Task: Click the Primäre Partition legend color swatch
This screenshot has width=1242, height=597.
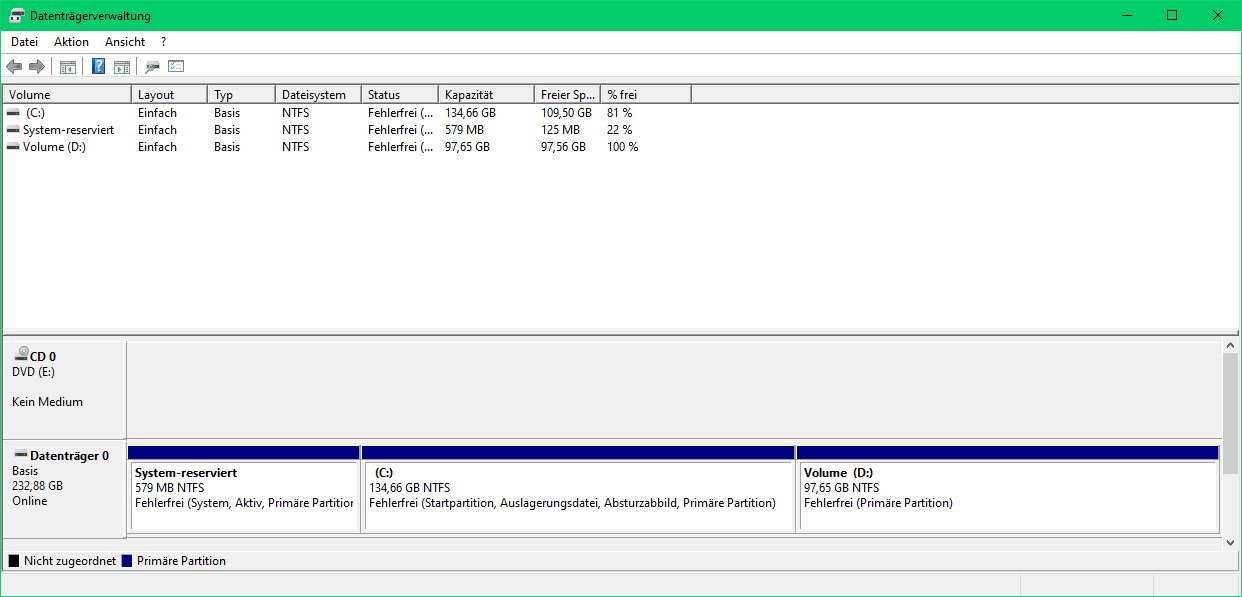Action: click(127, 561)
